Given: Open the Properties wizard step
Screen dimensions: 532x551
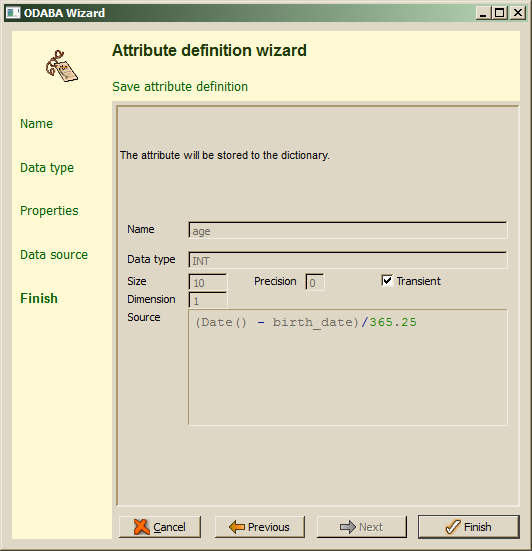Looking at the screenshot, I should [49, 210].
